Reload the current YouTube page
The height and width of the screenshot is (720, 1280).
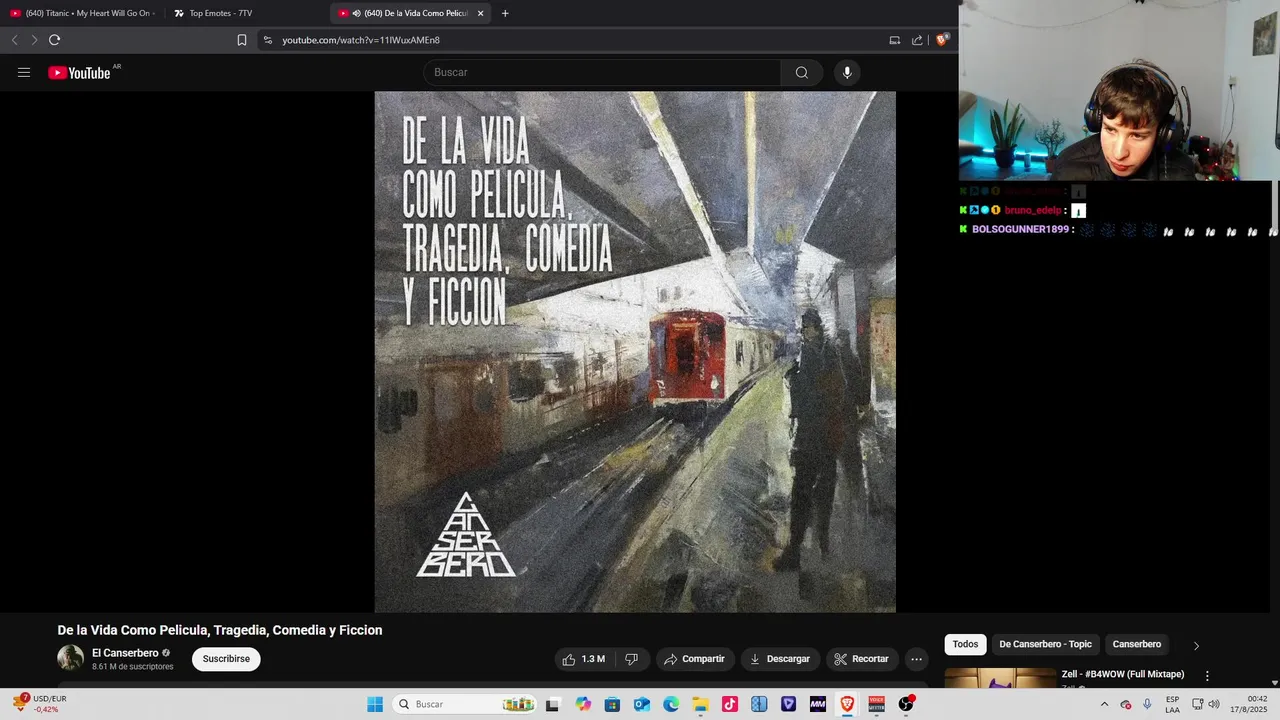(x=54, y=40)
